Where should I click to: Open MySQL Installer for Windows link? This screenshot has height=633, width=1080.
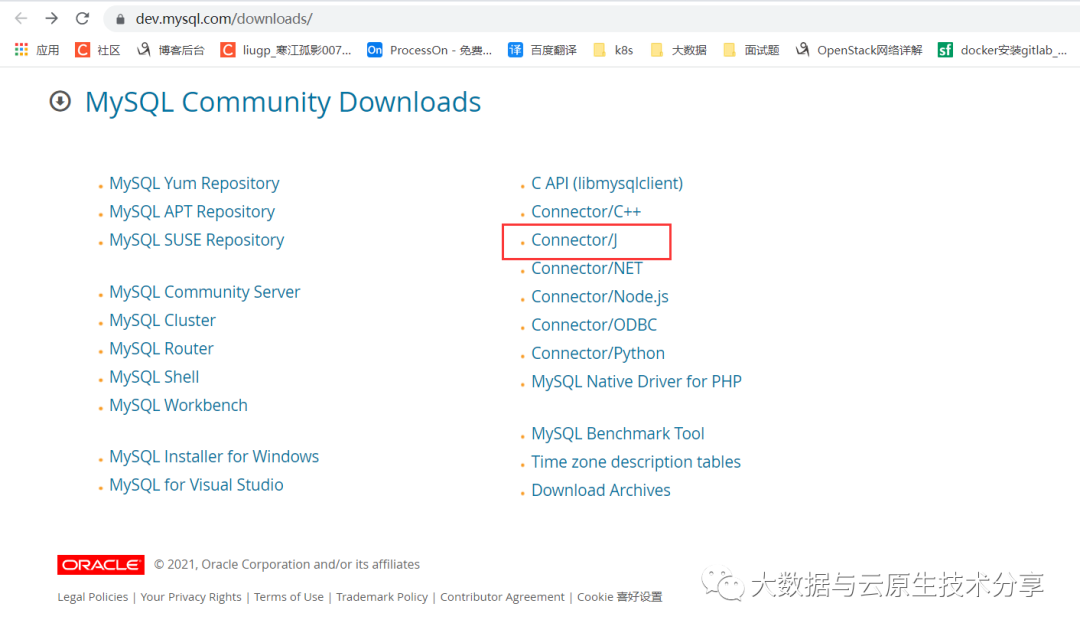click(x=214, y=457)
